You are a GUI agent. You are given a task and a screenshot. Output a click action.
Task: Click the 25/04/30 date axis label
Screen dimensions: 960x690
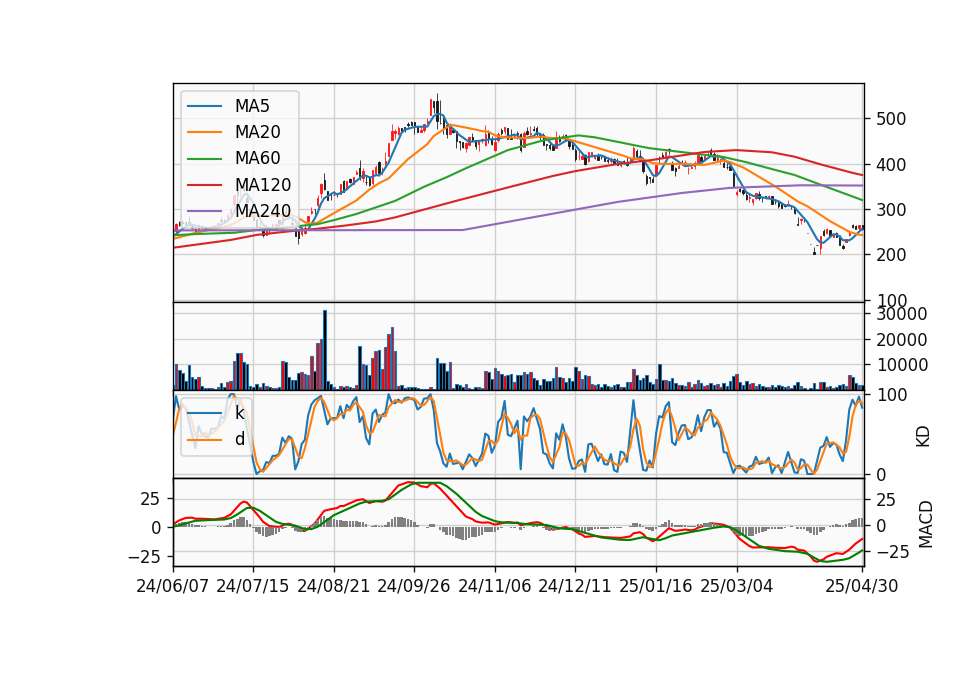coord(862,586)
